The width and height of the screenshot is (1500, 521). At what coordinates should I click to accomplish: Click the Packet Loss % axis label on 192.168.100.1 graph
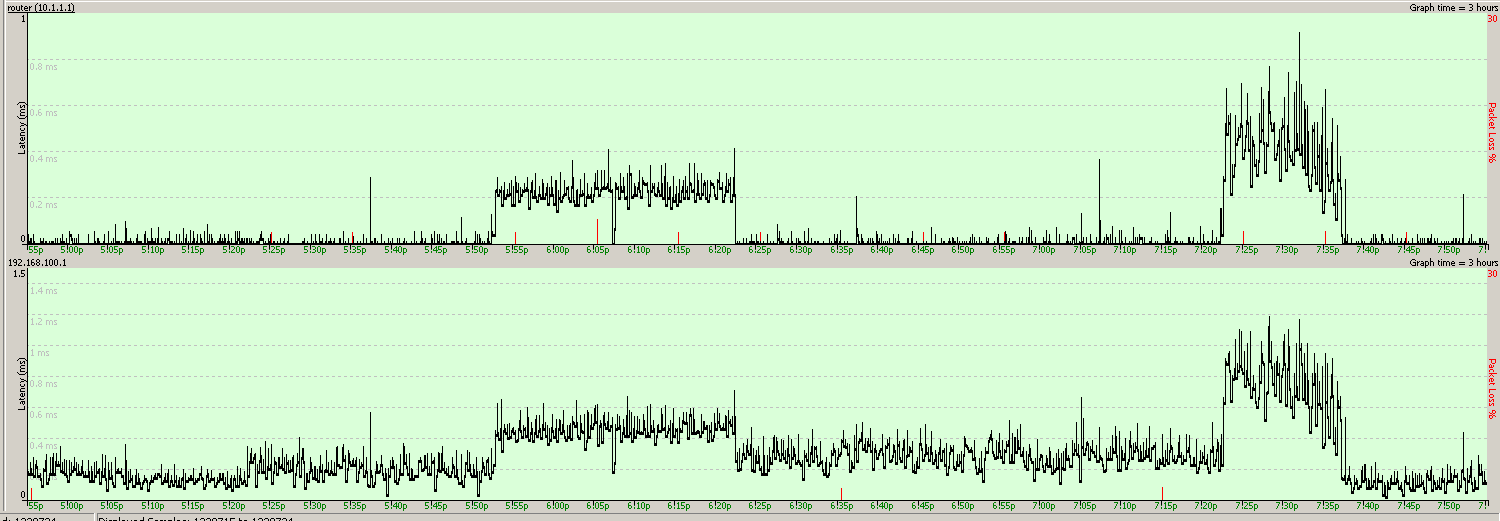tap(1492, 388)
